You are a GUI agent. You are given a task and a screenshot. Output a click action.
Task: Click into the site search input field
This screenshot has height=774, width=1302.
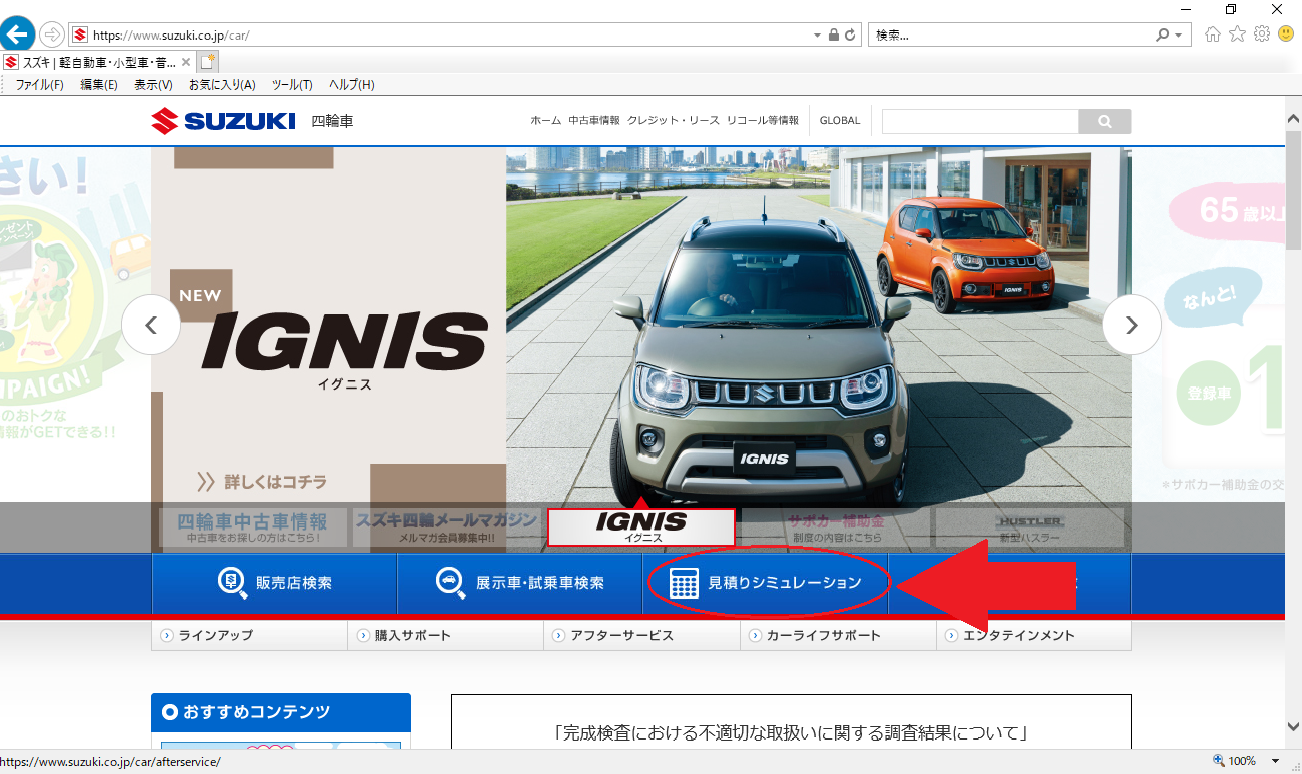pyautogui.click(x=980, y=122)
